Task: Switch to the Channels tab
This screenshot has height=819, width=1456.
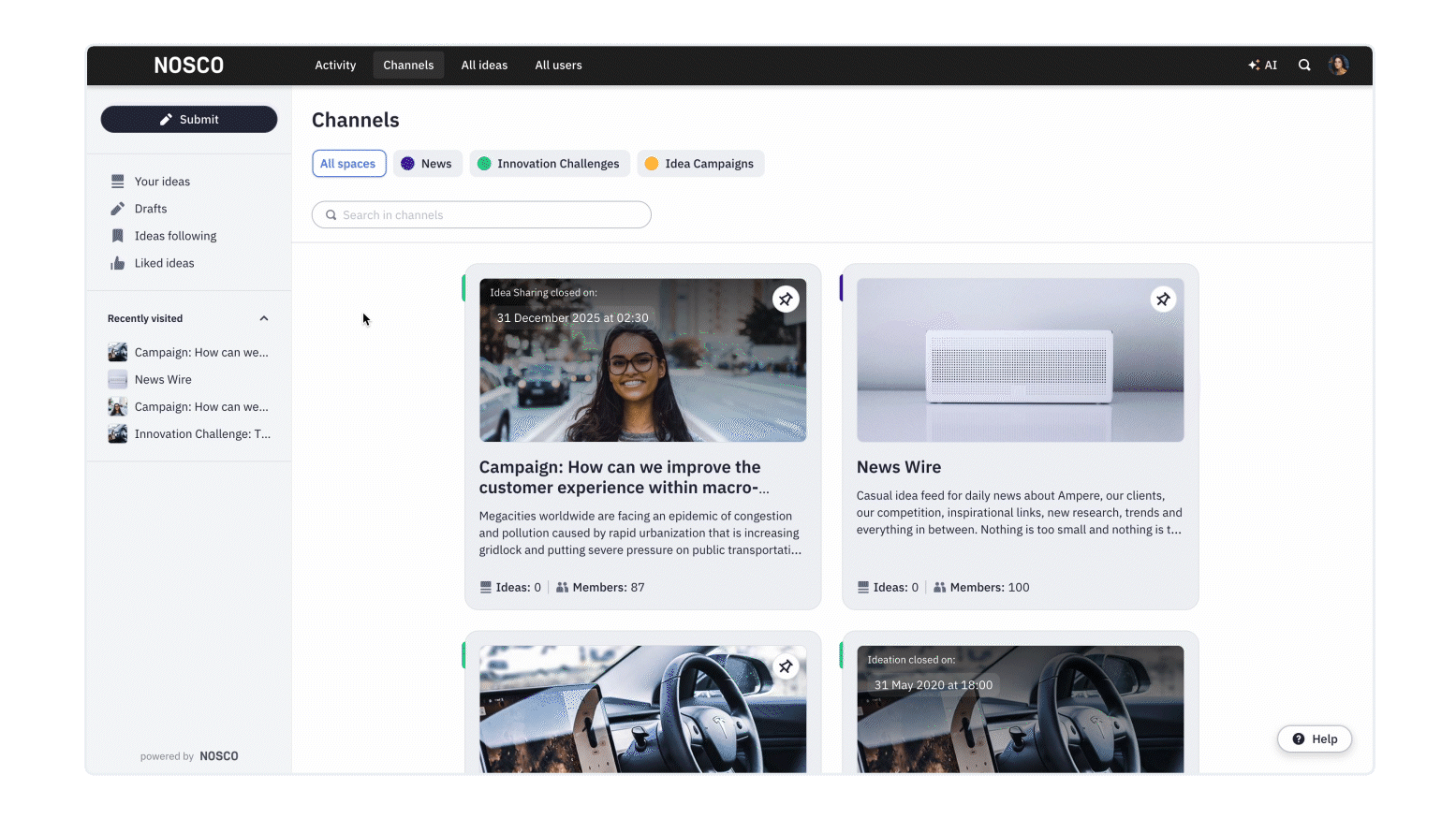Action: coord(408,66)
